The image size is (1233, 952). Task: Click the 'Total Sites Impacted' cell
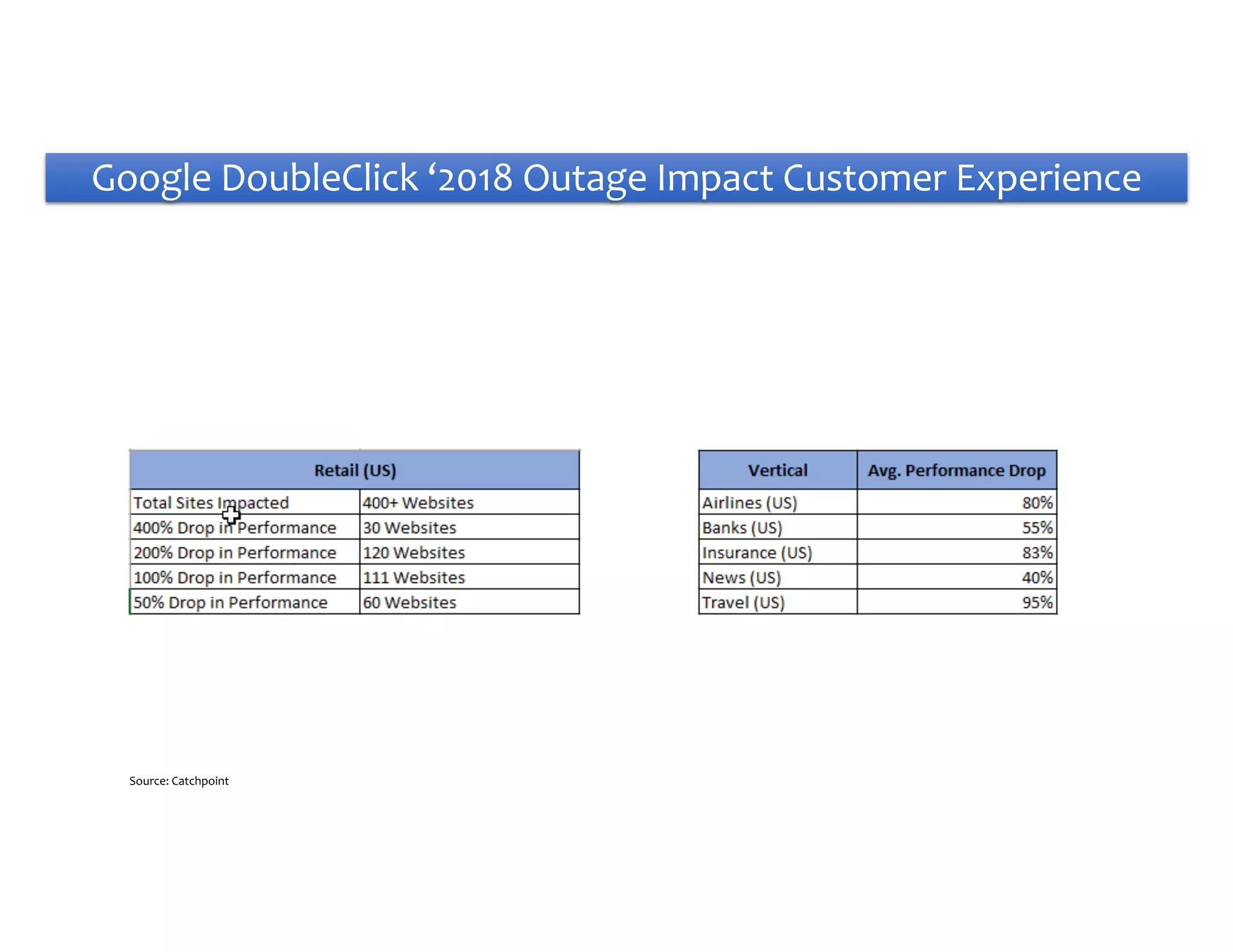[x=244, y=502]
